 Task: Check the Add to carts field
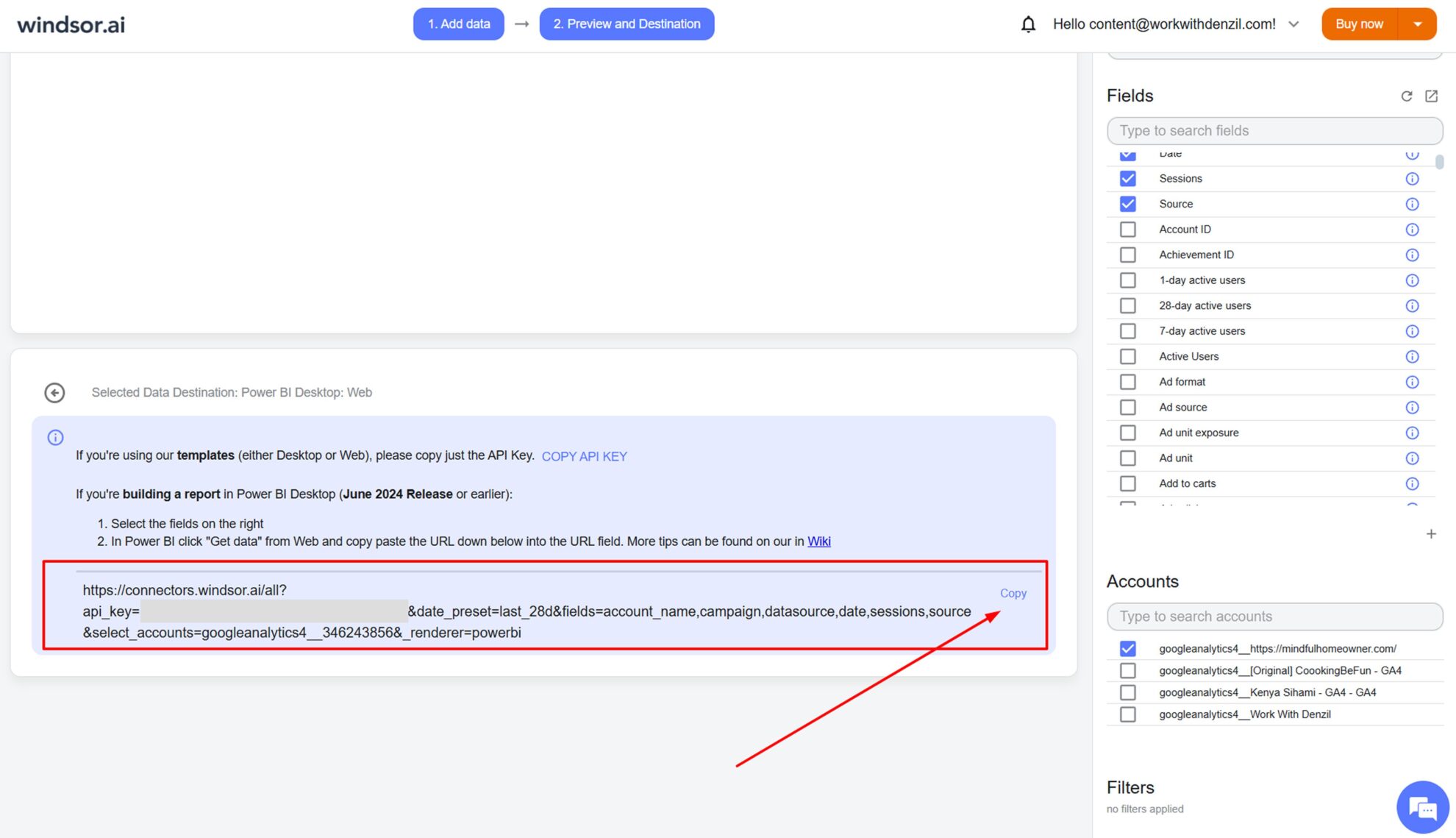(1127, 483)
